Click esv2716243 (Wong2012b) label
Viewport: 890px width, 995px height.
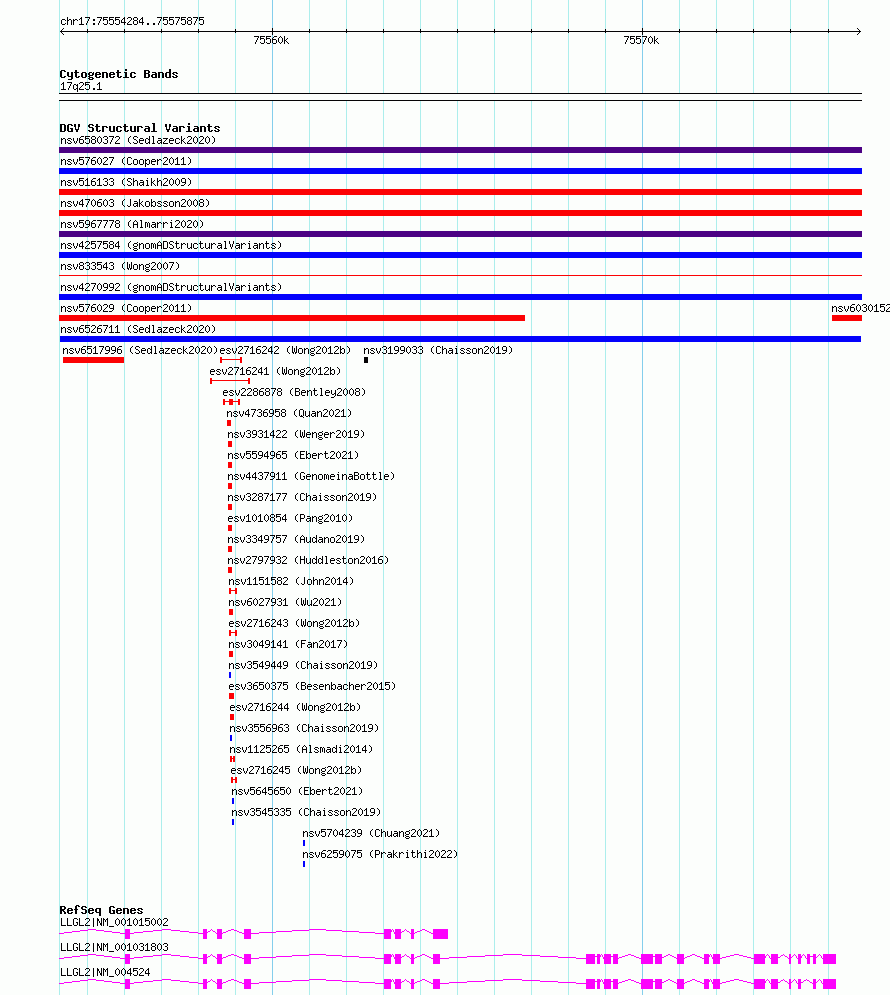pyautogui.click(x=294, y=623)
